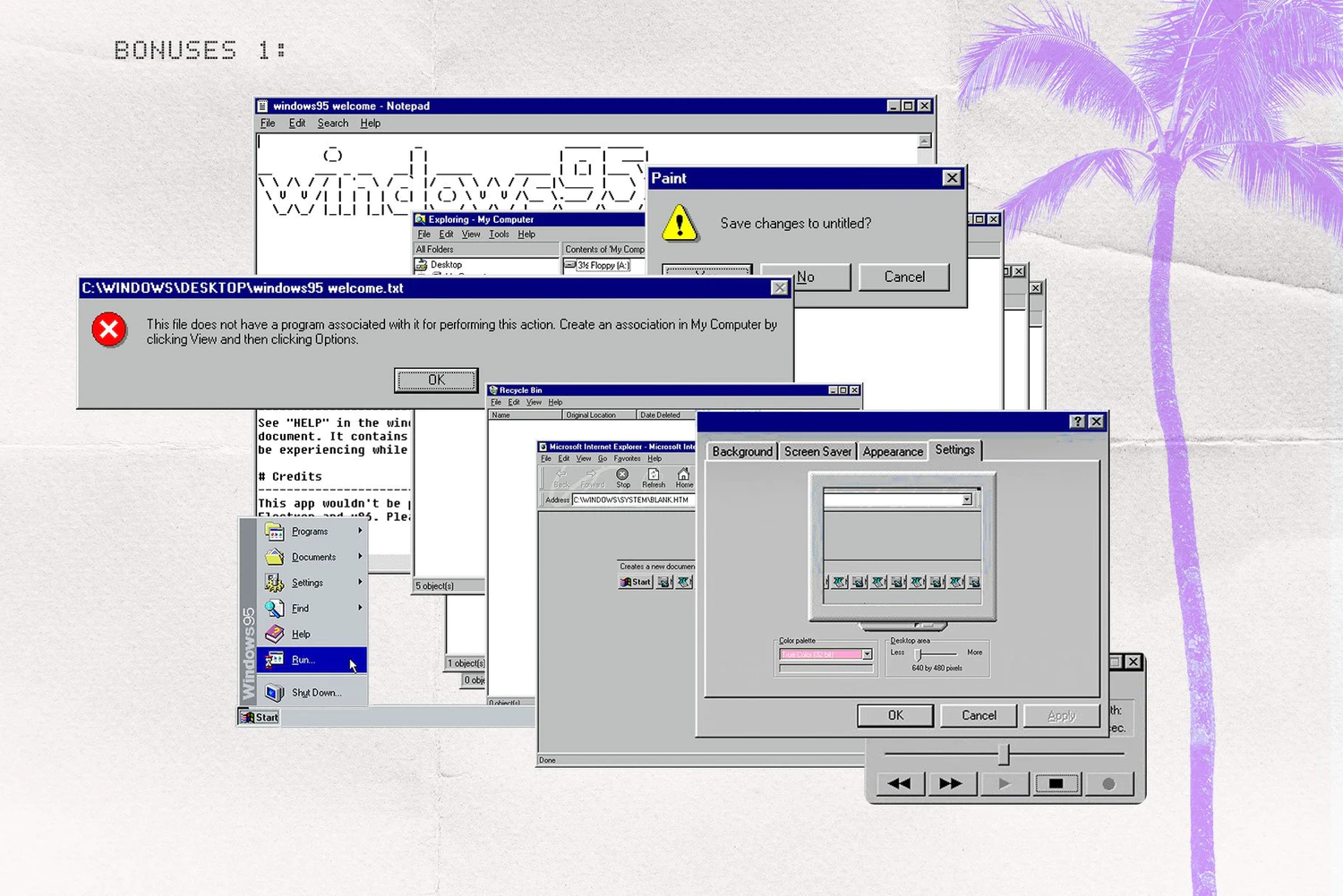Click the Start button on the taskbar

click(x=258, y=716)
